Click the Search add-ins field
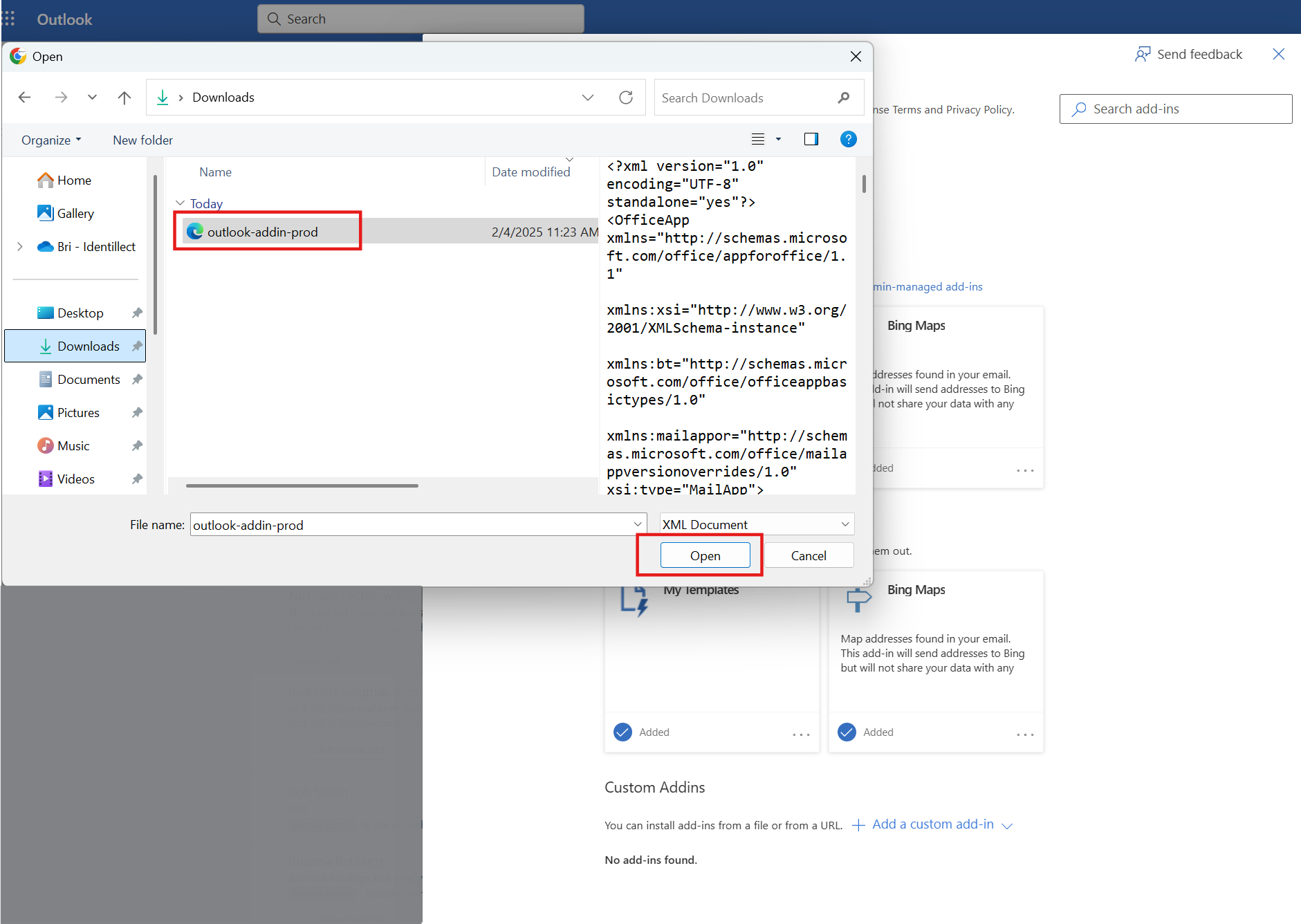Image resolution: width=1301 pixels, height=924 pixels. tap(1176, 109)
